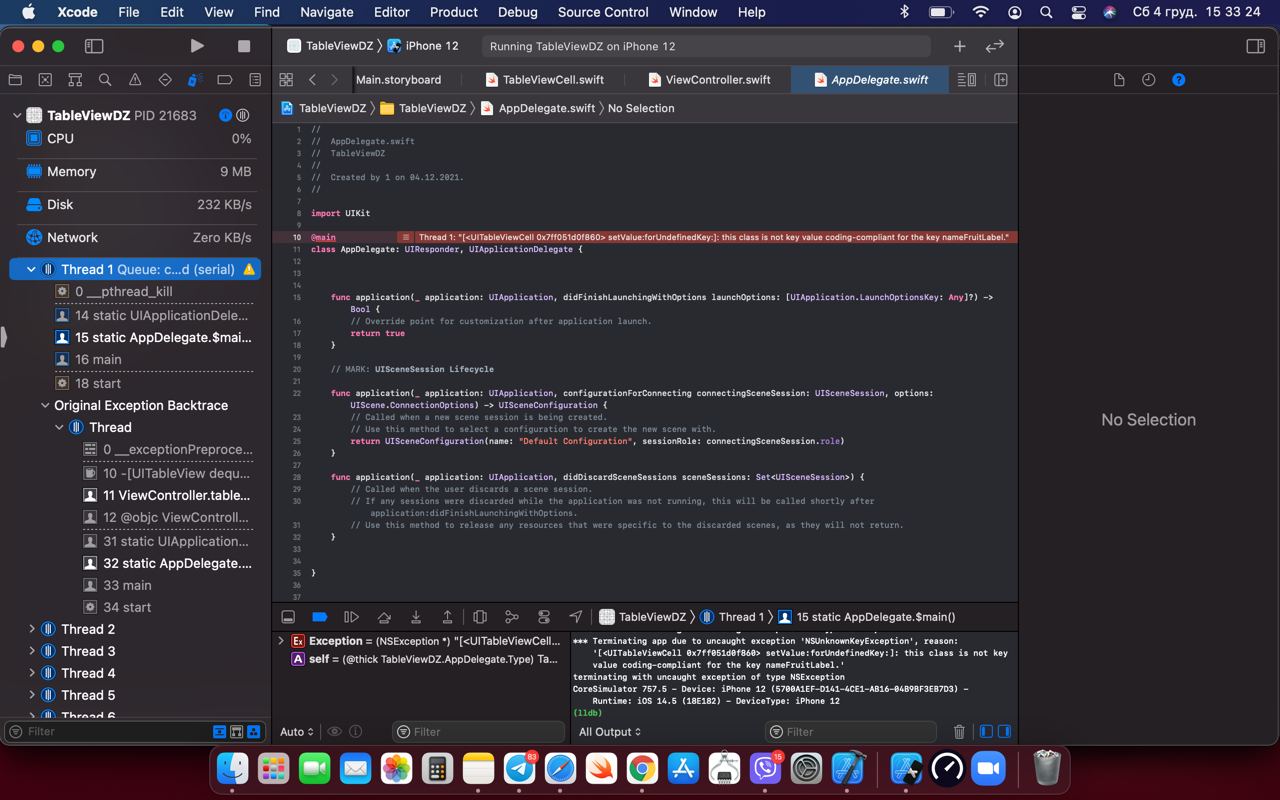Open the Find navigator magnifier icon

coord(105,80)
